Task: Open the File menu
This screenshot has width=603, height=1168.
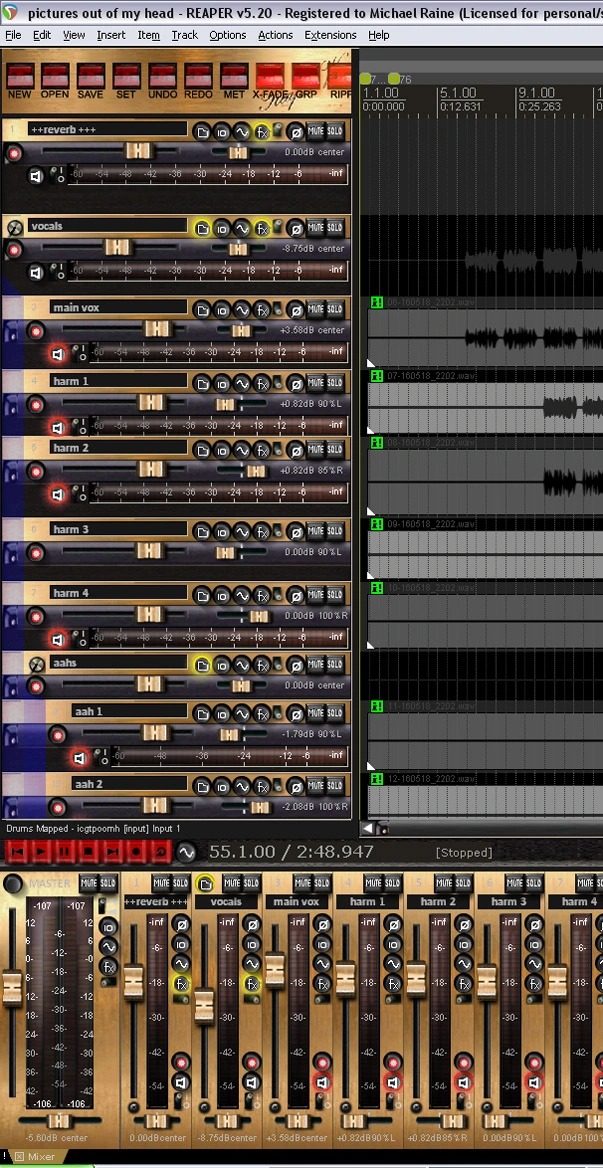Action: pyautogui.click(x=13, y=35)
